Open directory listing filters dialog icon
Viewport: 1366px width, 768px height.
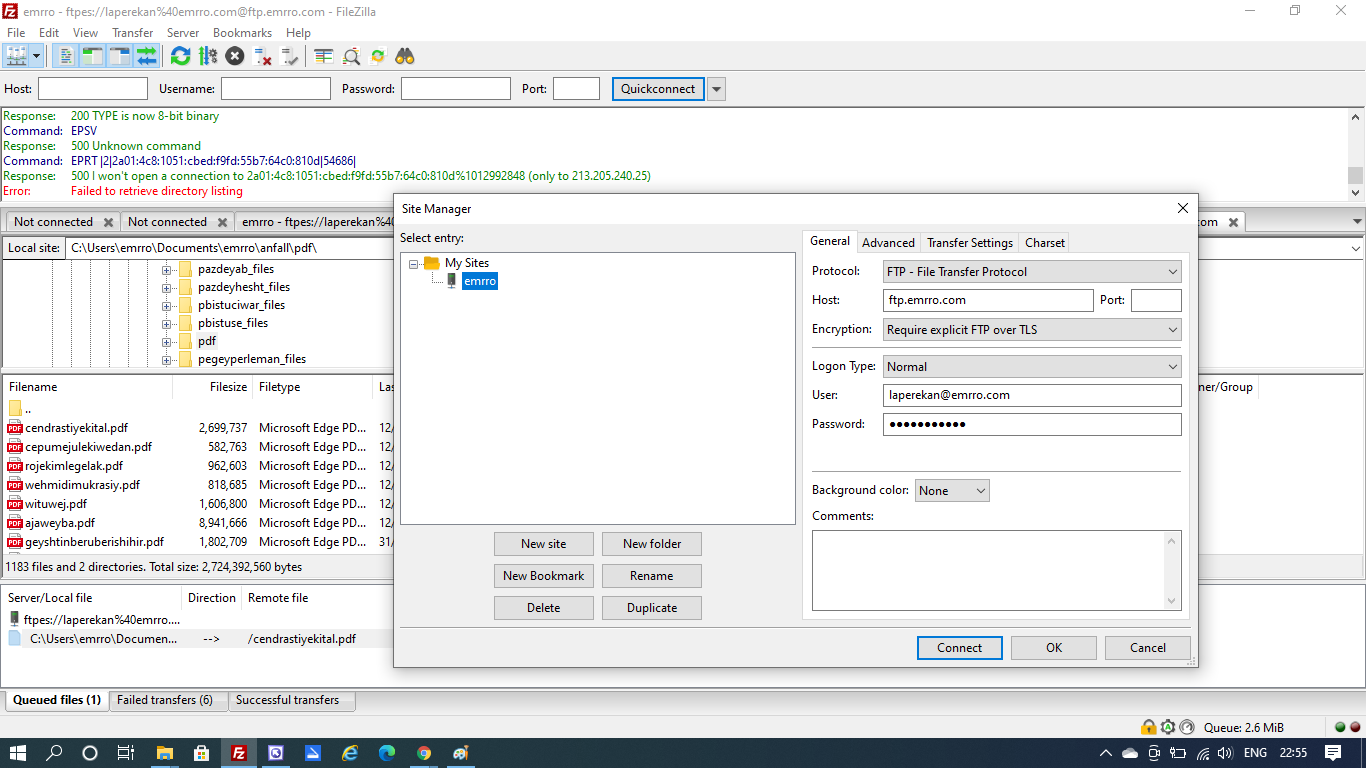[x=324, y=56]
